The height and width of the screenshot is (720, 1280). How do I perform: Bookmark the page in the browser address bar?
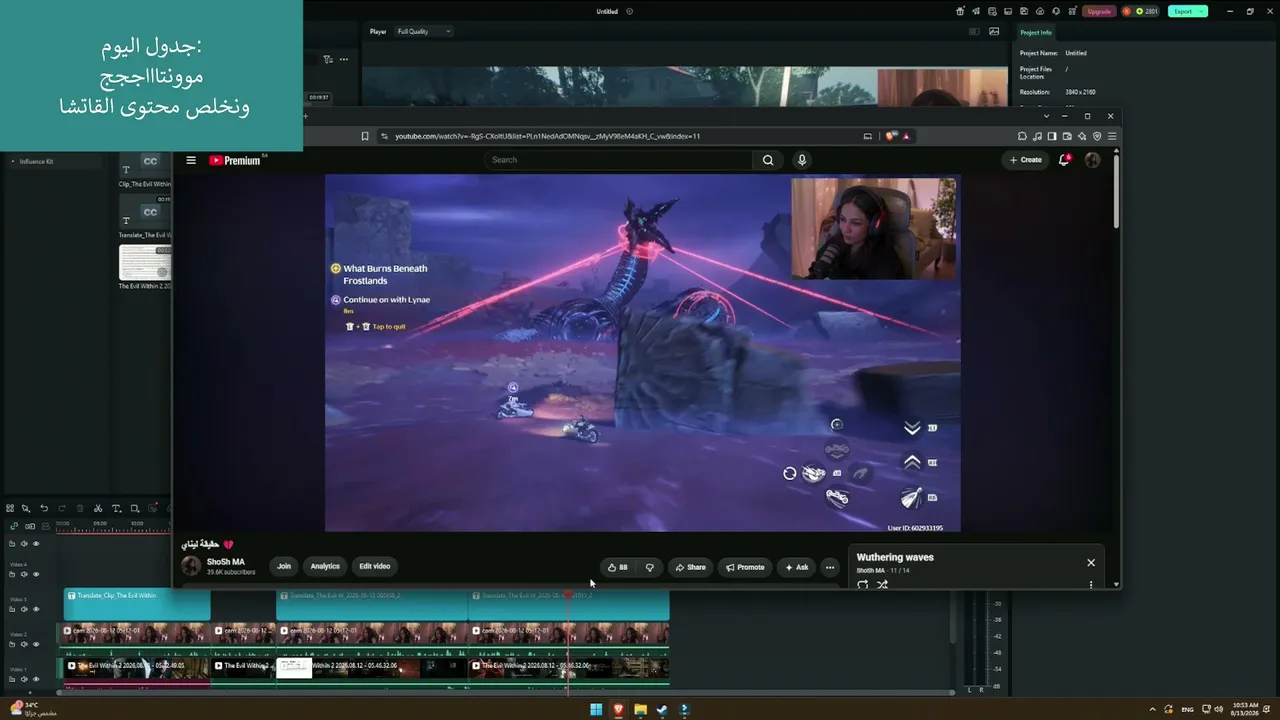click(x=365, y=136)
